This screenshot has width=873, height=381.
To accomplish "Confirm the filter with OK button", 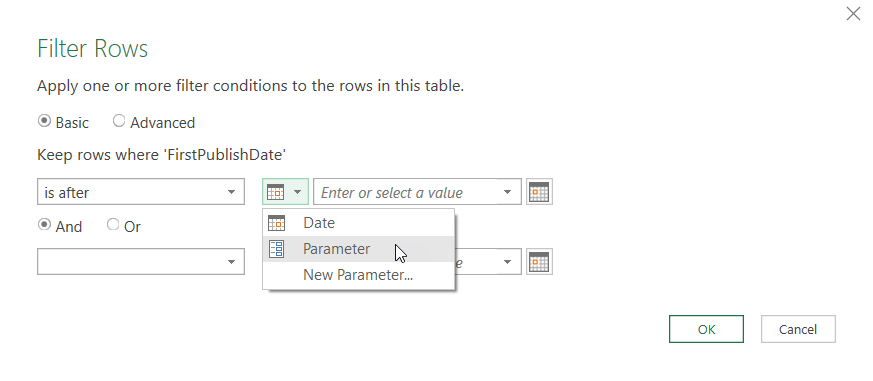I will click(x=706, y=329).
